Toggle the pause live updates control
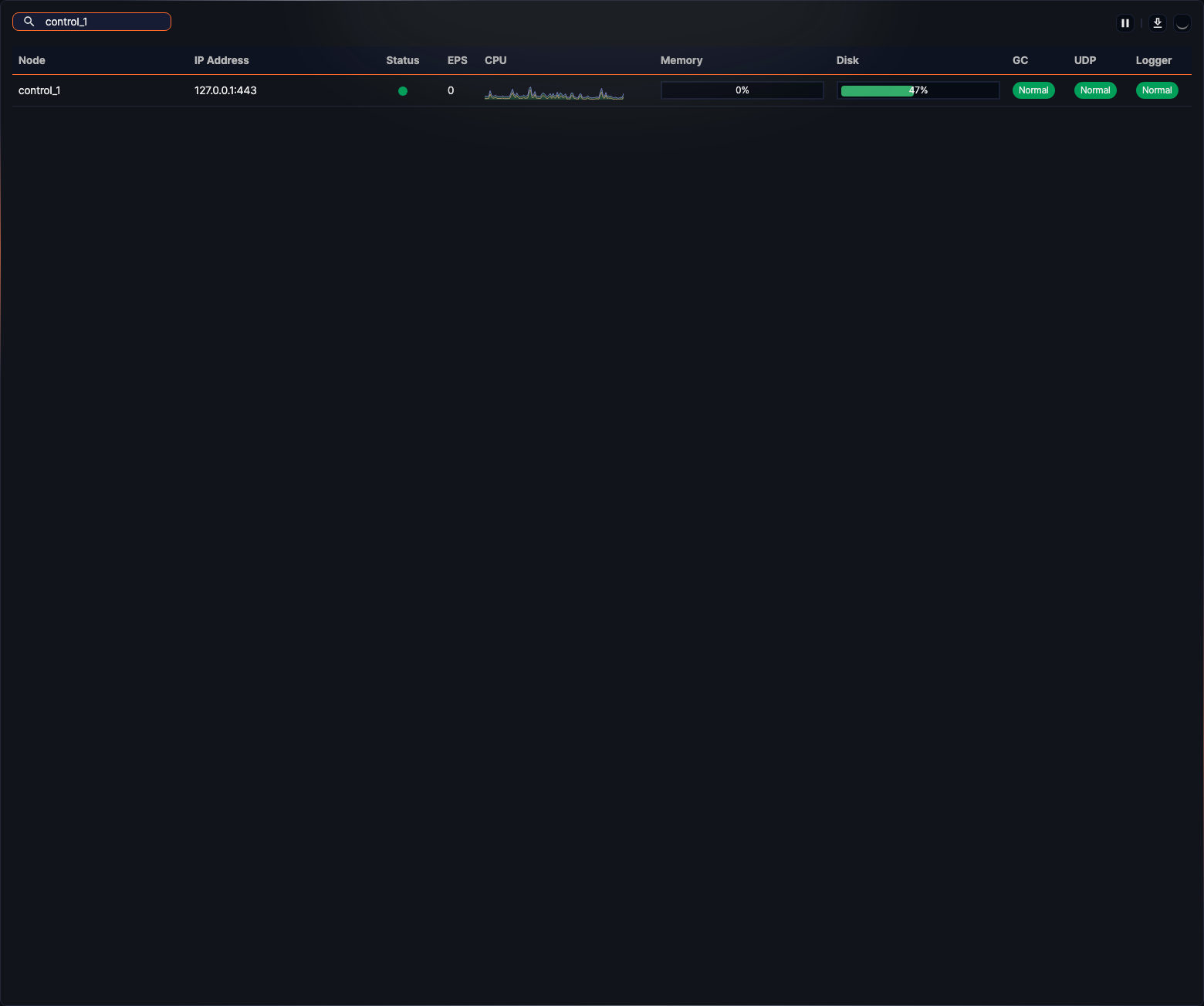The height and width of the screenshot is (1006, 1204). pos(1125,22)
